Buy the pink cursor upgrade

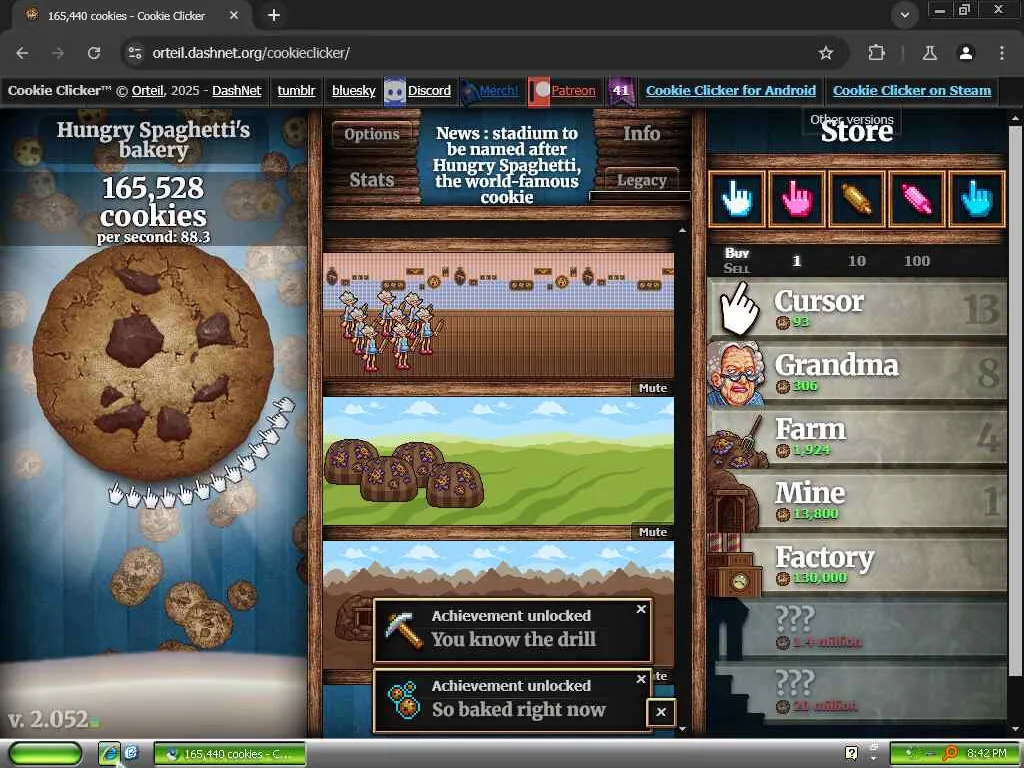tap(797, 199)
